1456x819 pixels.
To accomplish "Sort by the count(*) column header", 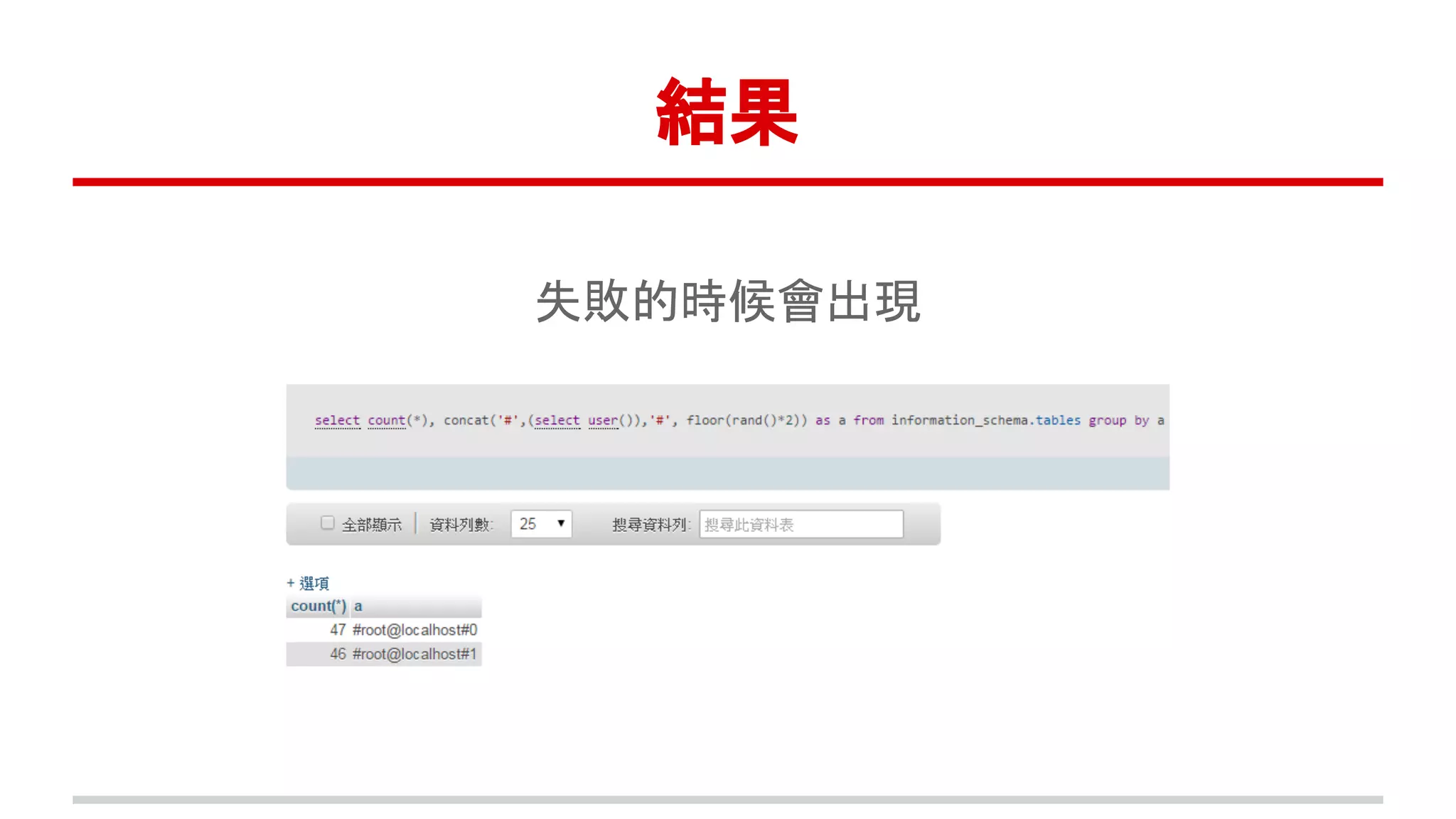I will pos(318,606).
